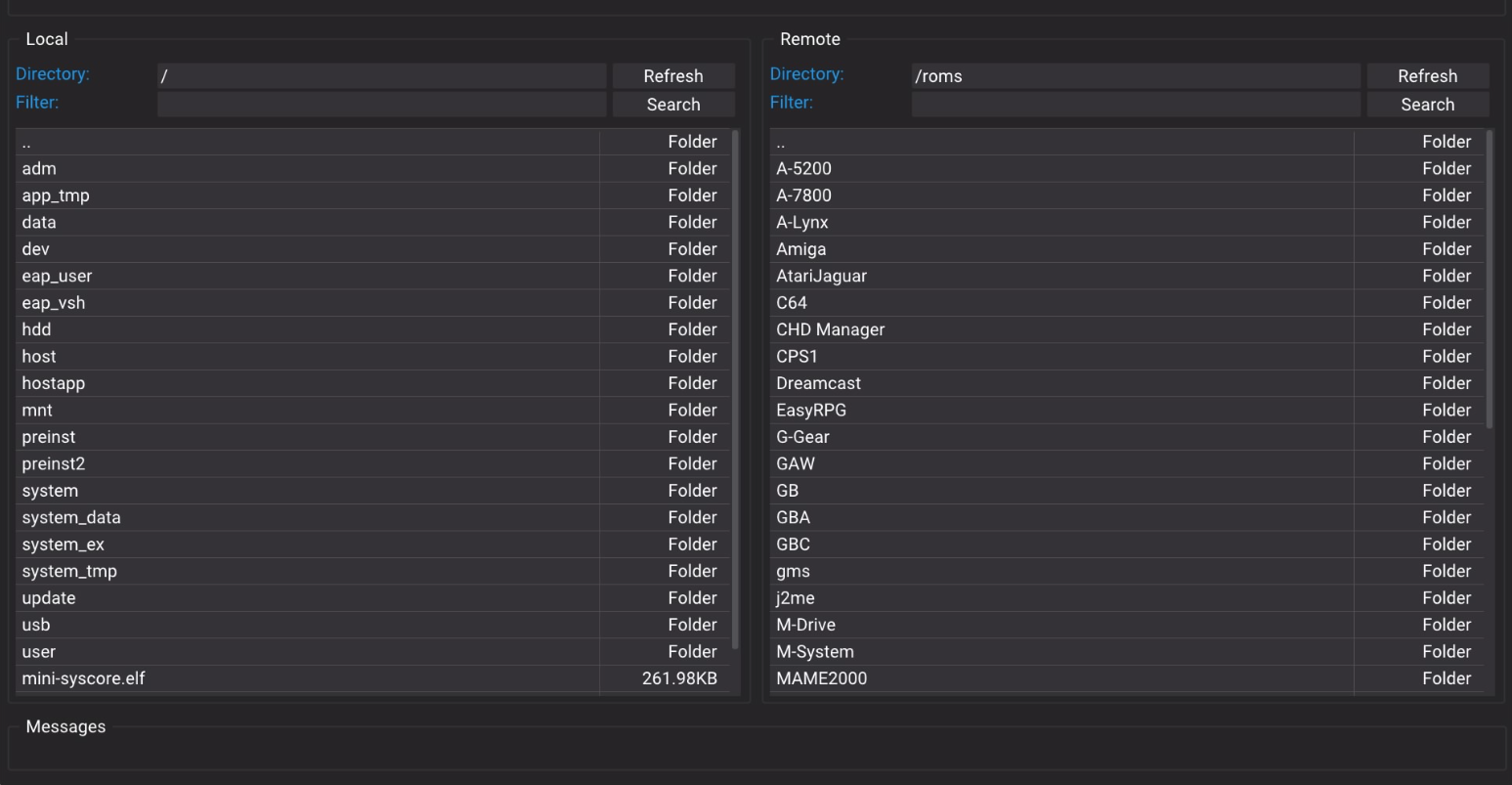This screenshot has width=1512, height=785.
Task: Click the Local Search button
Action: coord(672,105)
